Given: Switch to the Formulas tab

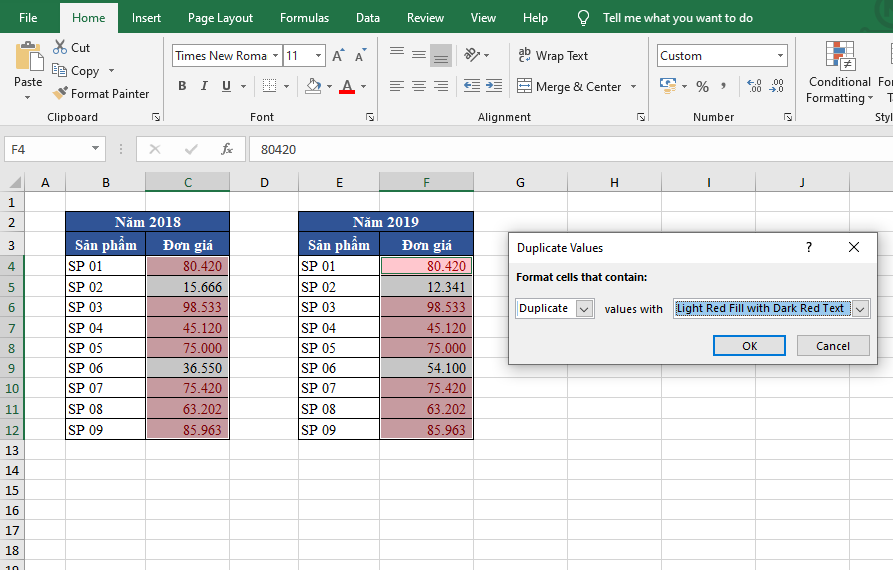Looking at the screenshot, I should 304,18.
